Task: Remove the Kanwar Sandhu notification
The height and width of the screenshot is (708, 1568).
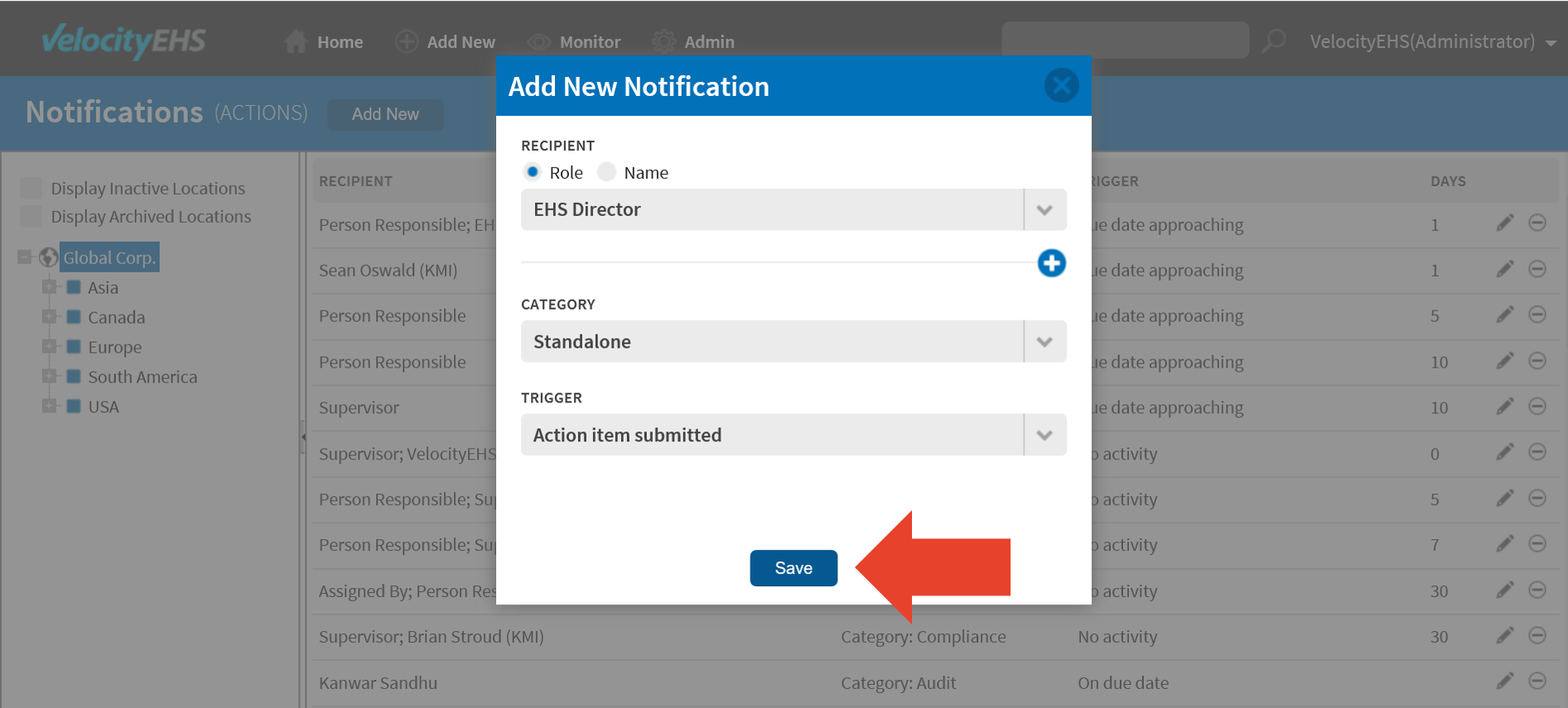Action: click(1537, 682)
